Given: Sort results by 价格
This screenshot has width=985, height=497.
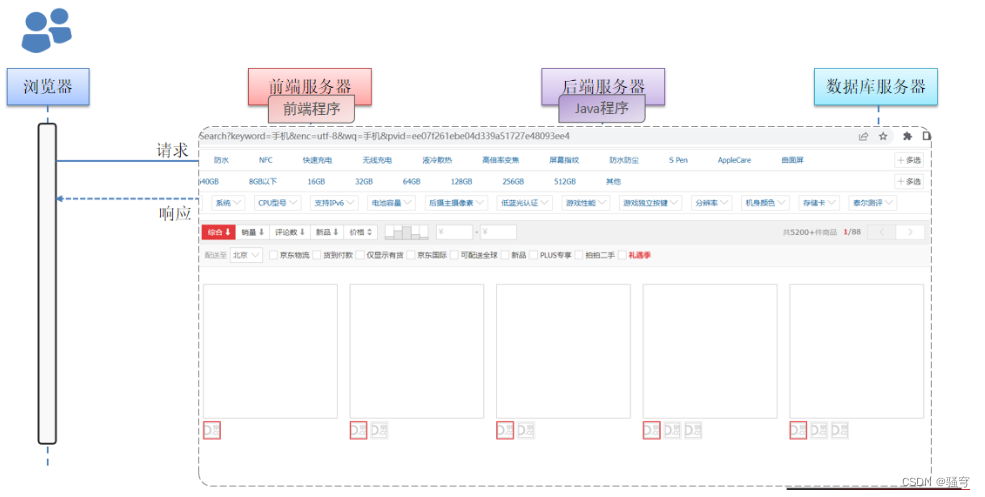Looking at the screenshot, I should click(x=361, y=232).
